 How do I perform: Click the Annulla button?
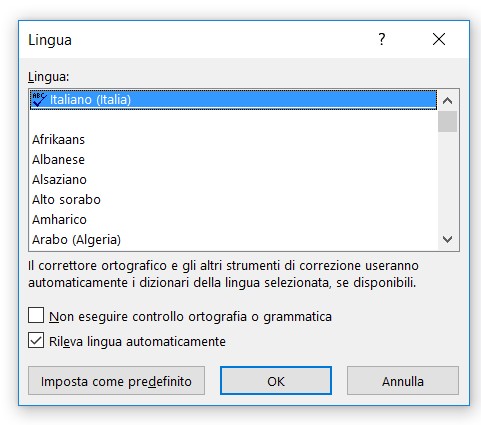tap(403, 381)
